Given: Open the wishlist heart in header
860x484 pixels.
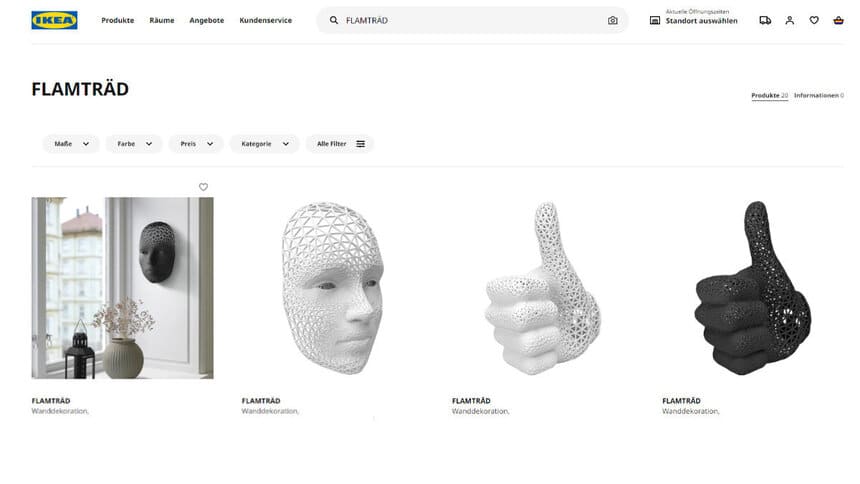Looking at the screenshot, I should pyautogui.click(x=814, y=20).
